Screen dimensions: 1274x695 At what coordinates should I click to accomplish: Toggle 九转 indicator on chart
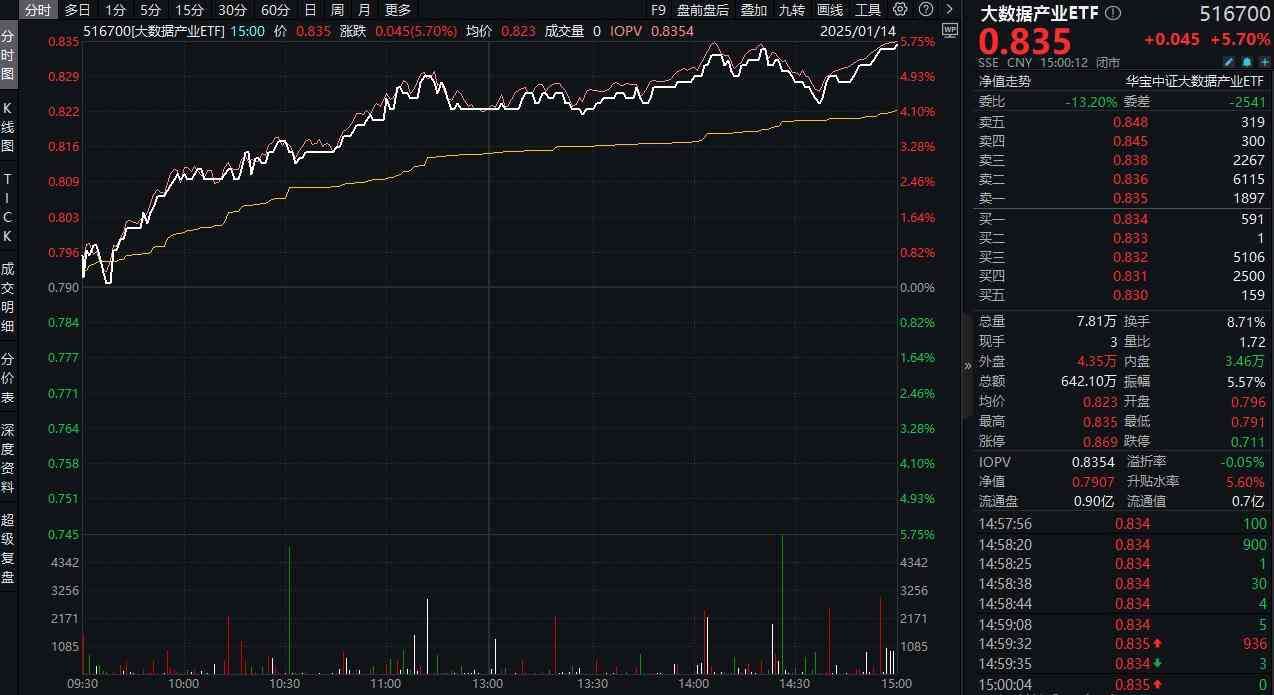click(791, 10)
